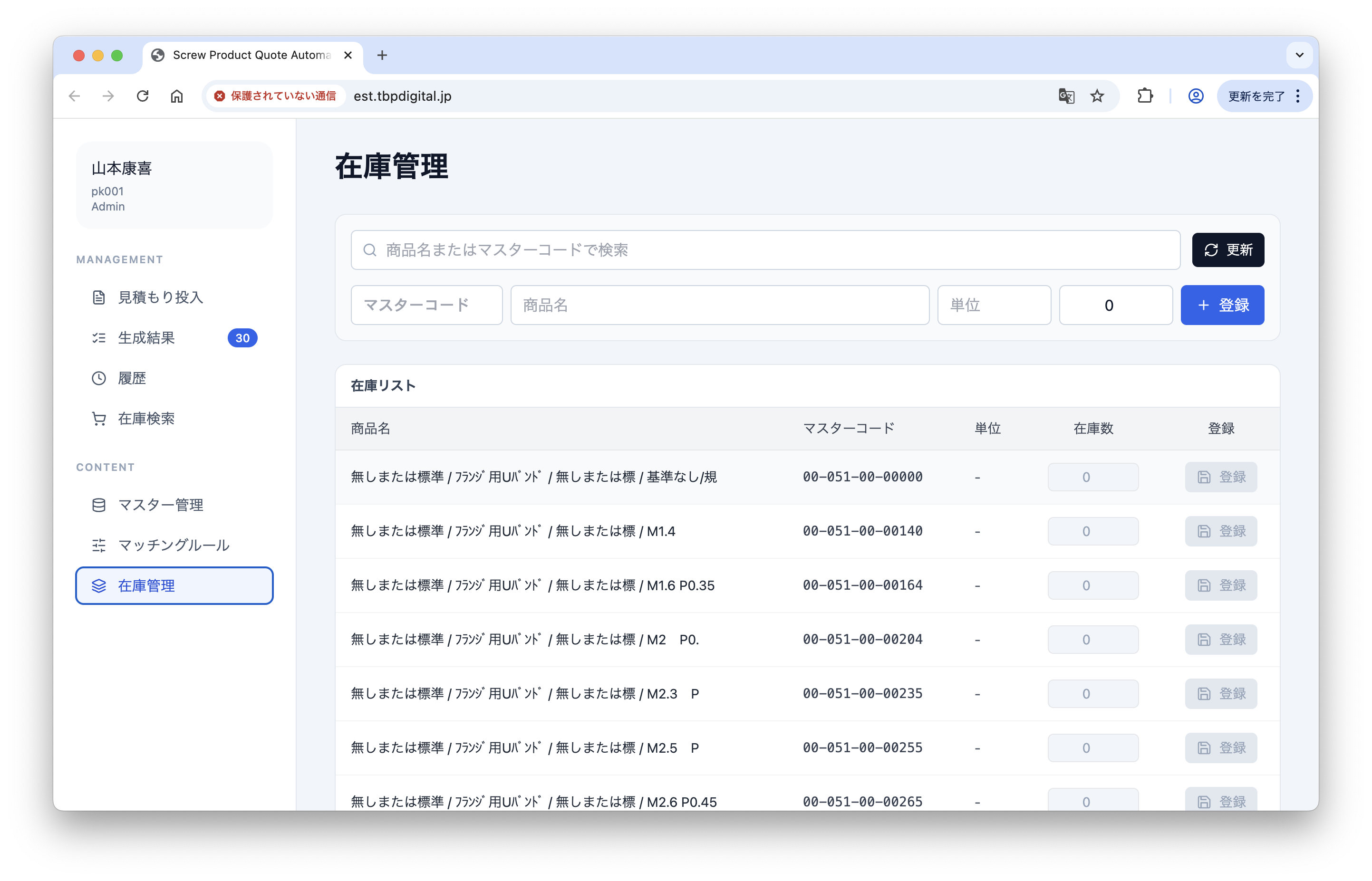Open 履歴 using the clock icon
Viewport: 1372px width, 881px height.
(x=98, y=378)
